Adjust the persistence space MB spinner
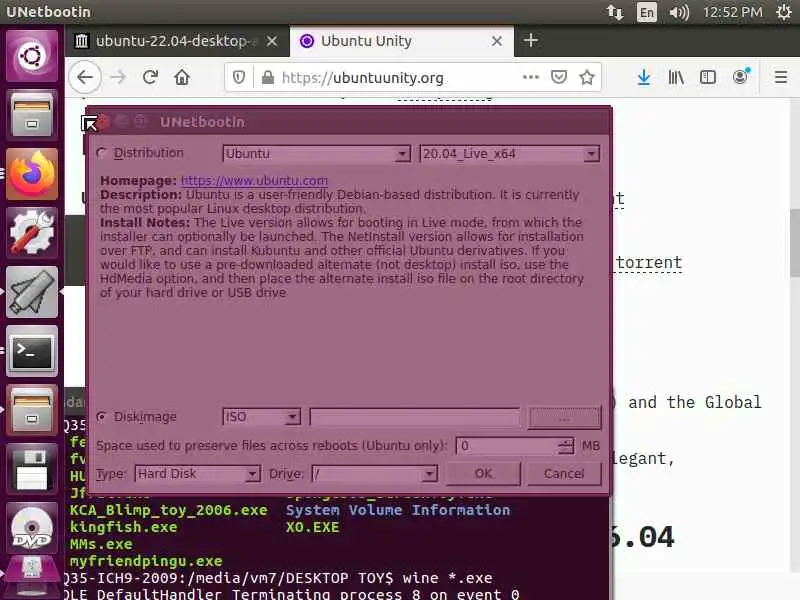The width and height of the screenshot is (800, 600). click(x=565, y=446)
